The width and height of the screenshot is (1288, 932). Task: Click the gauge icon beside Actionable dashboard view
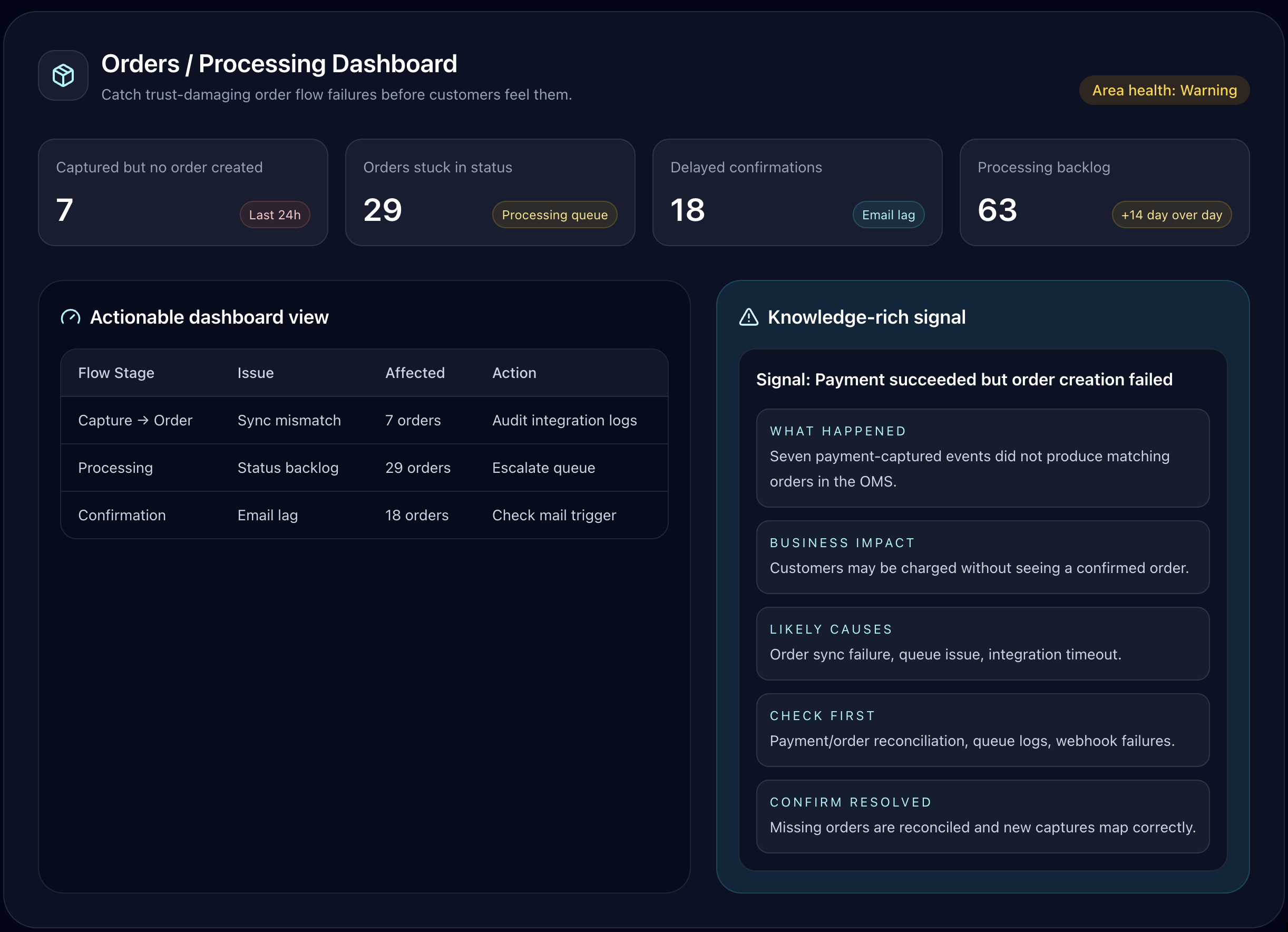[71, 317]
